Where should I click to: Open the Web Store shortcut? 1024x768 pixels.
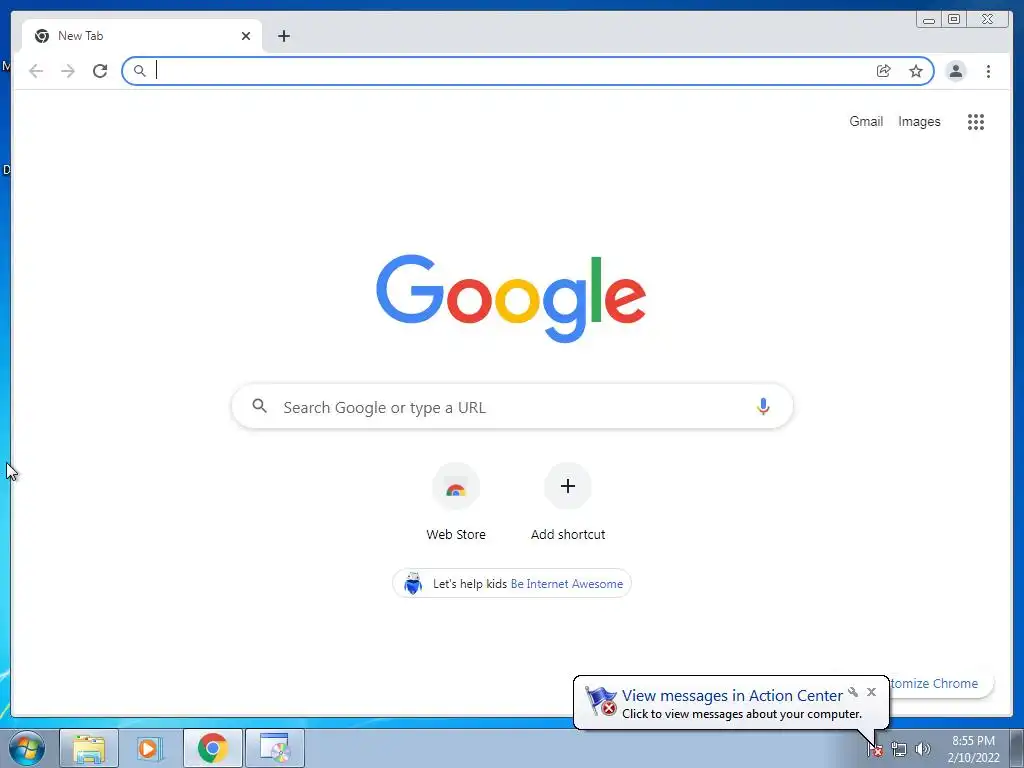(x=456, y=502)
